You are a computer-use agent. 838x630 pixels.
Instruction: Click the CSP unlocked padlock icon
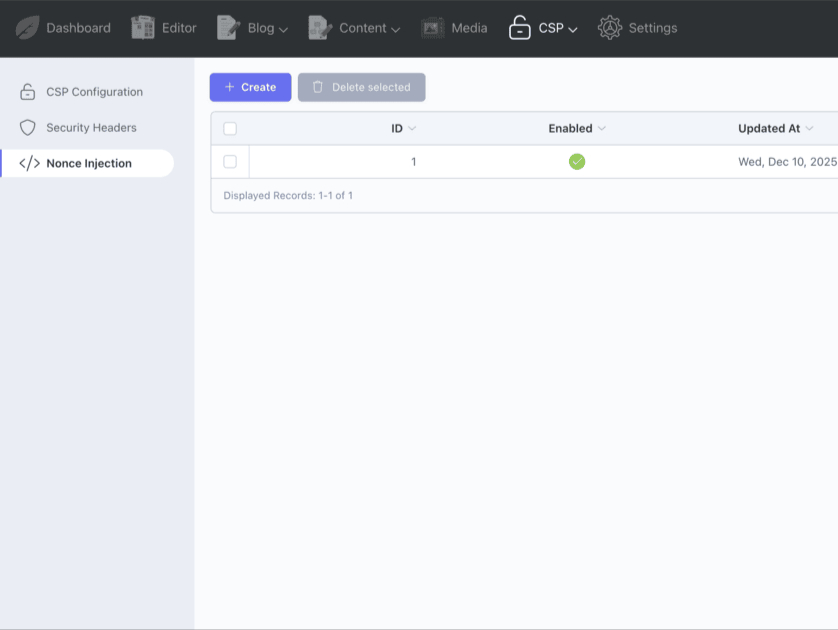tap(519, 28)
